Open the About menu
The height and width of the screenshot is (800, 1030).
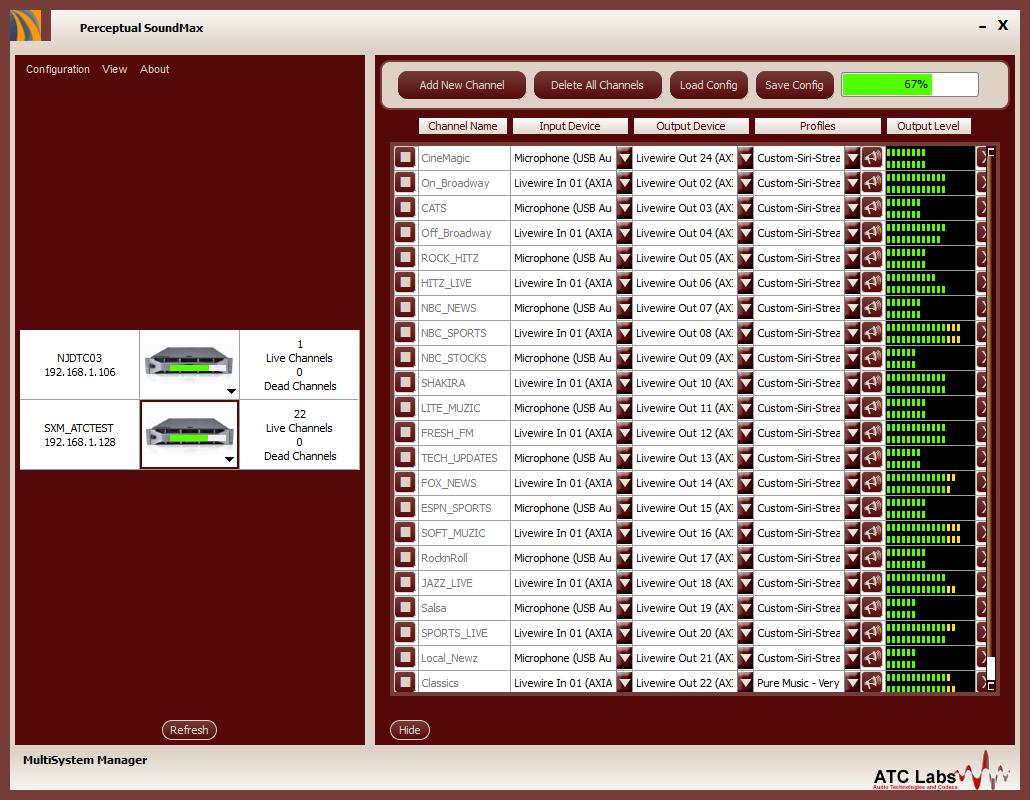pyautogui.click(x=154, y=69)
